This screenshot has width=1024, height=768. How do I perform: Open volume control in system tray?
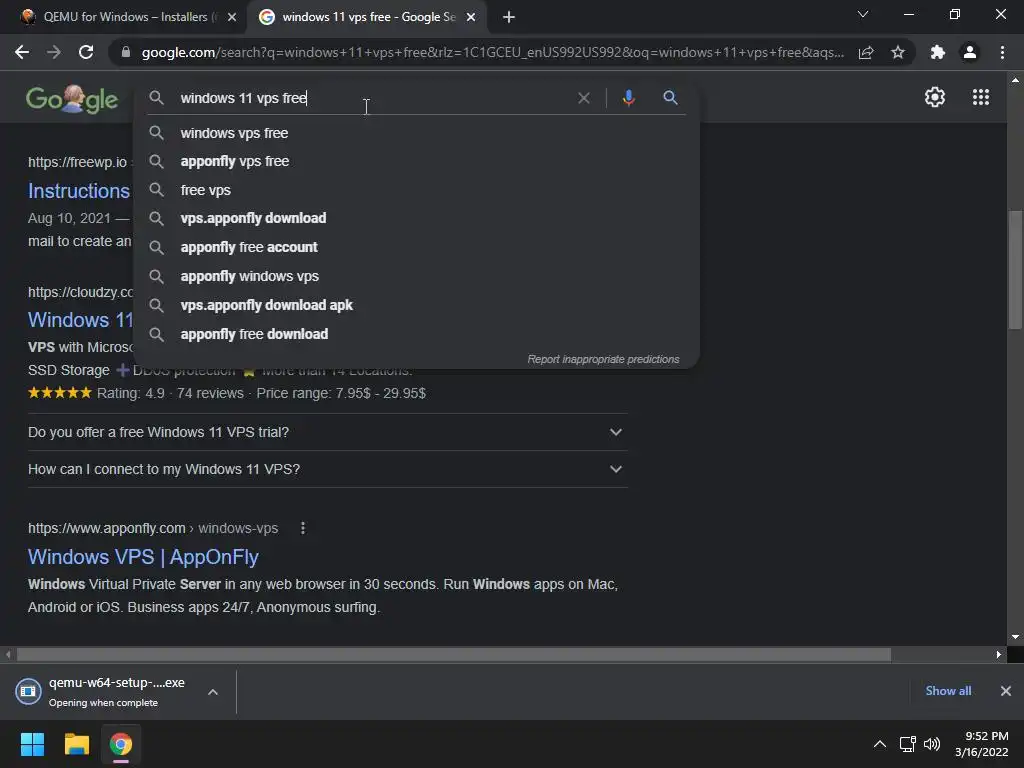932,744
